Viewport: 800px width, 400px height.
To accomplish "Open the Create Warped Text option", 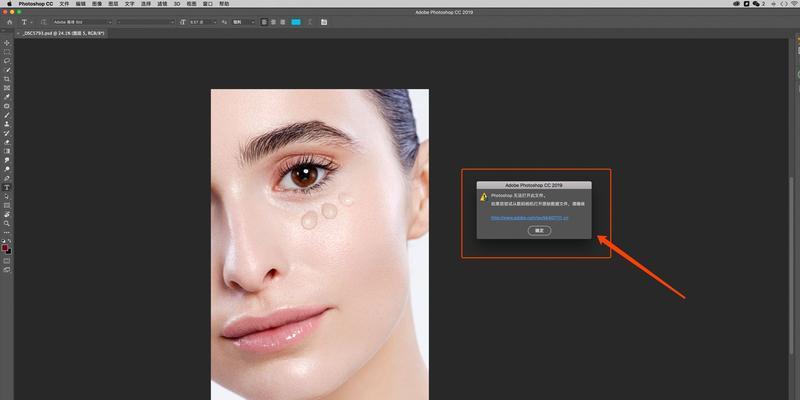I will pyautogui.click(x=310, y=22).
